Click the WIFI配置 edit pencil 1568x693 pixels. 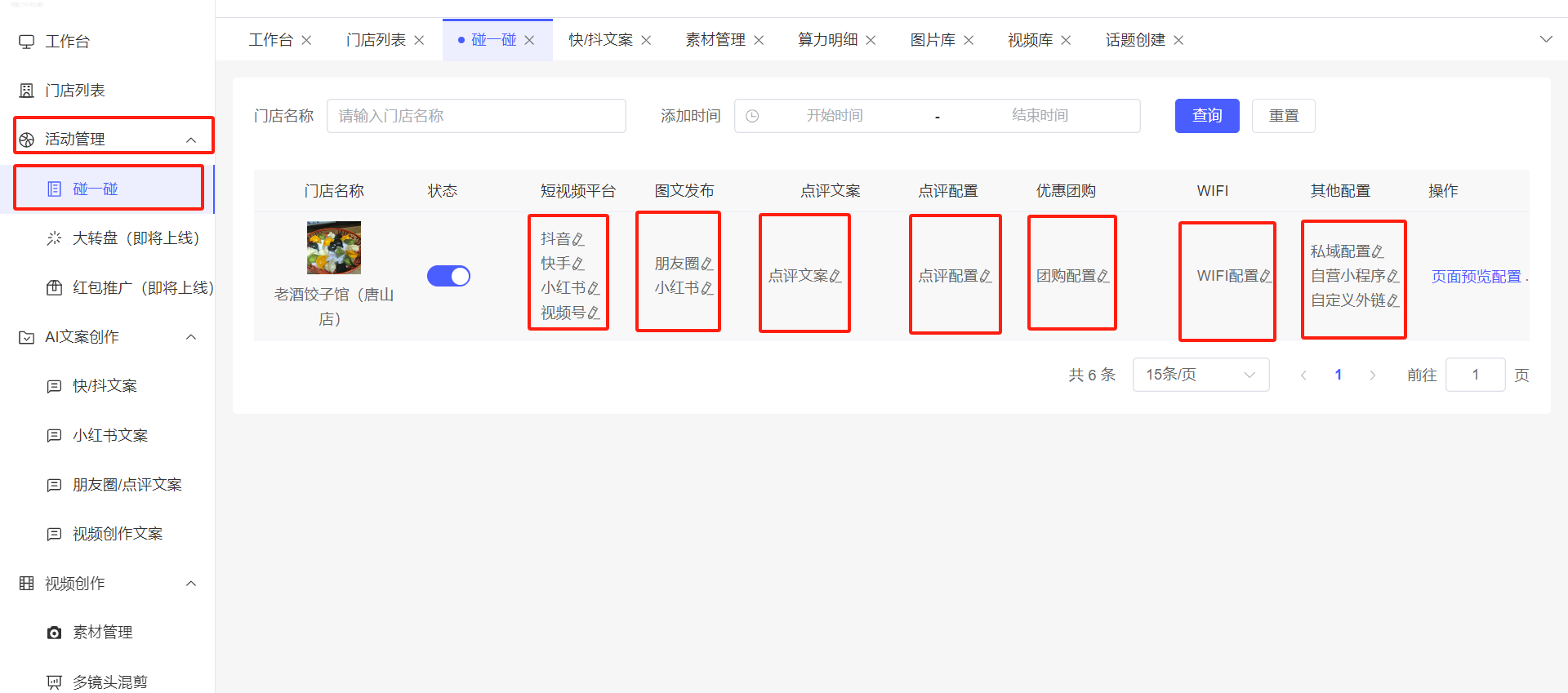click(x=1265, y=277)
